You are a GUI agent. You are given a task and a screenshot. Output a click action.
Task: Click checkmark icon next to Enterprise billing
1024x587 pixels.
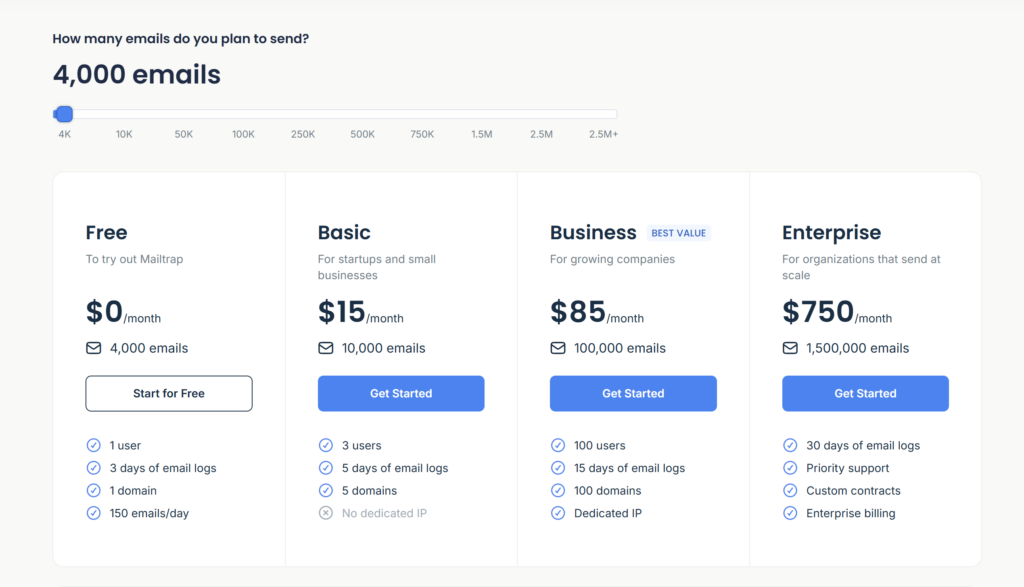[x=790, y=513]
